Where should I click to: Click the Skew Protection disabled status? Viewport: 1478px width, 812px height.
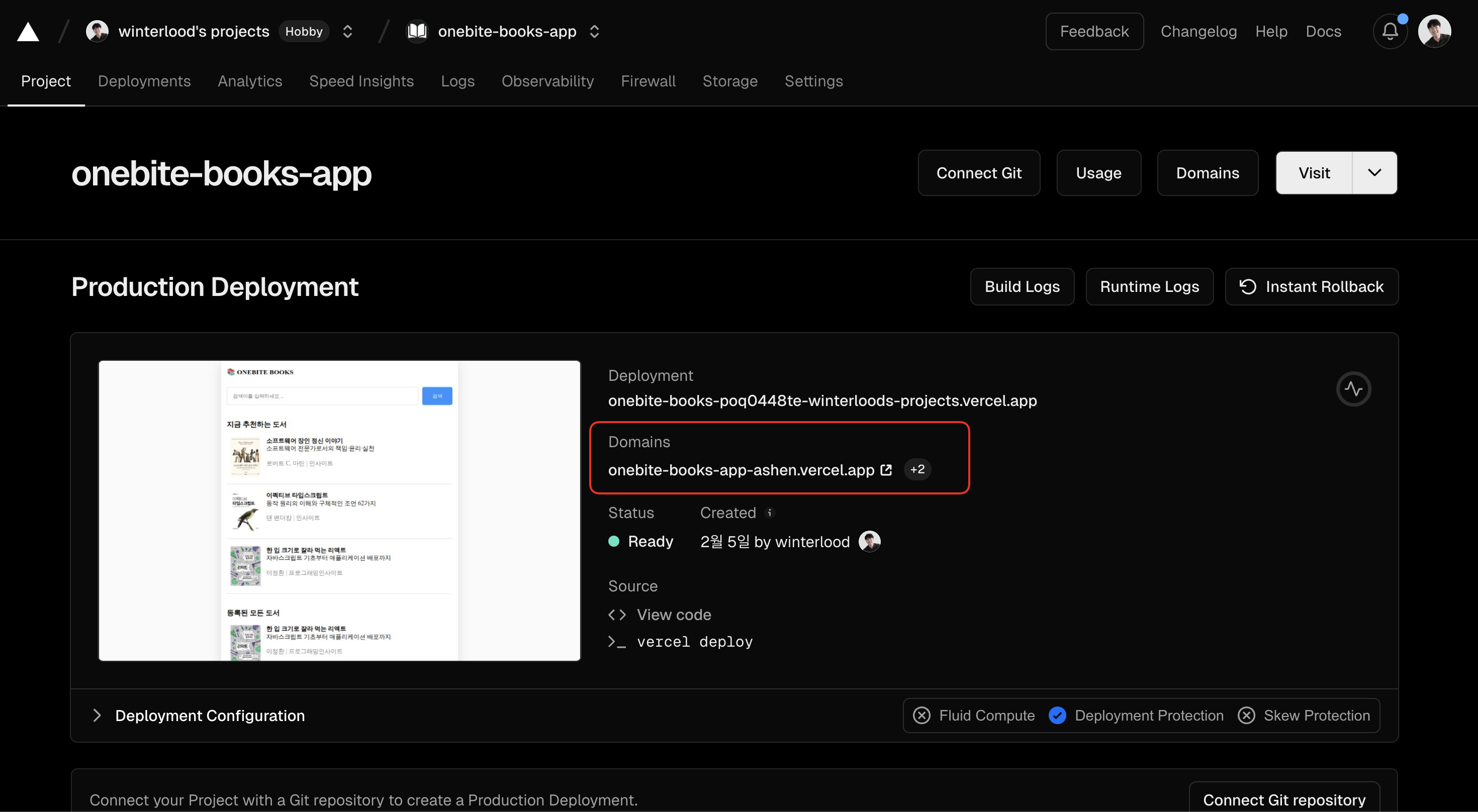click(x=1303, y=715)
